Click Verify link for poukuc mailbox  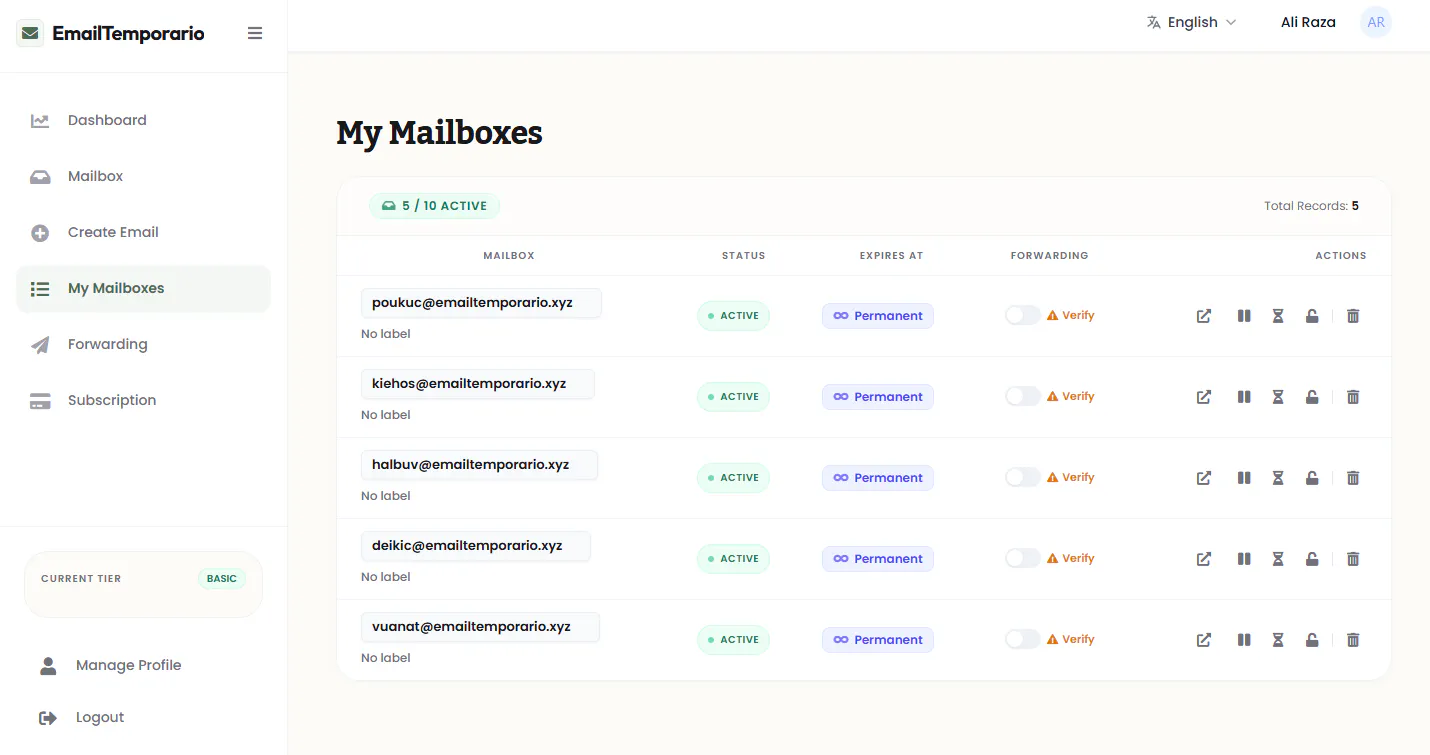click(x=1071, y=315)
